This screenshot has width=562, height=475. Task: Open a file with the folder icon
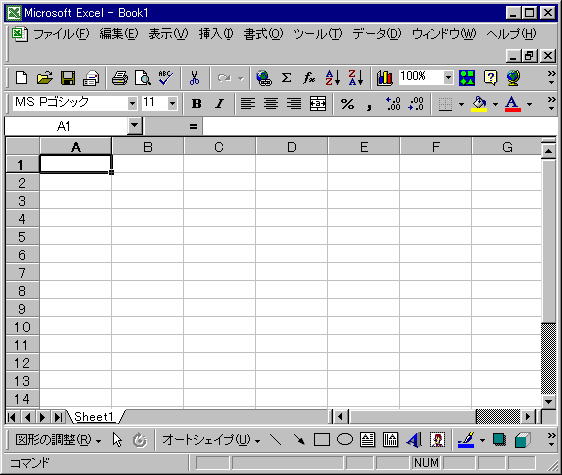44,78
